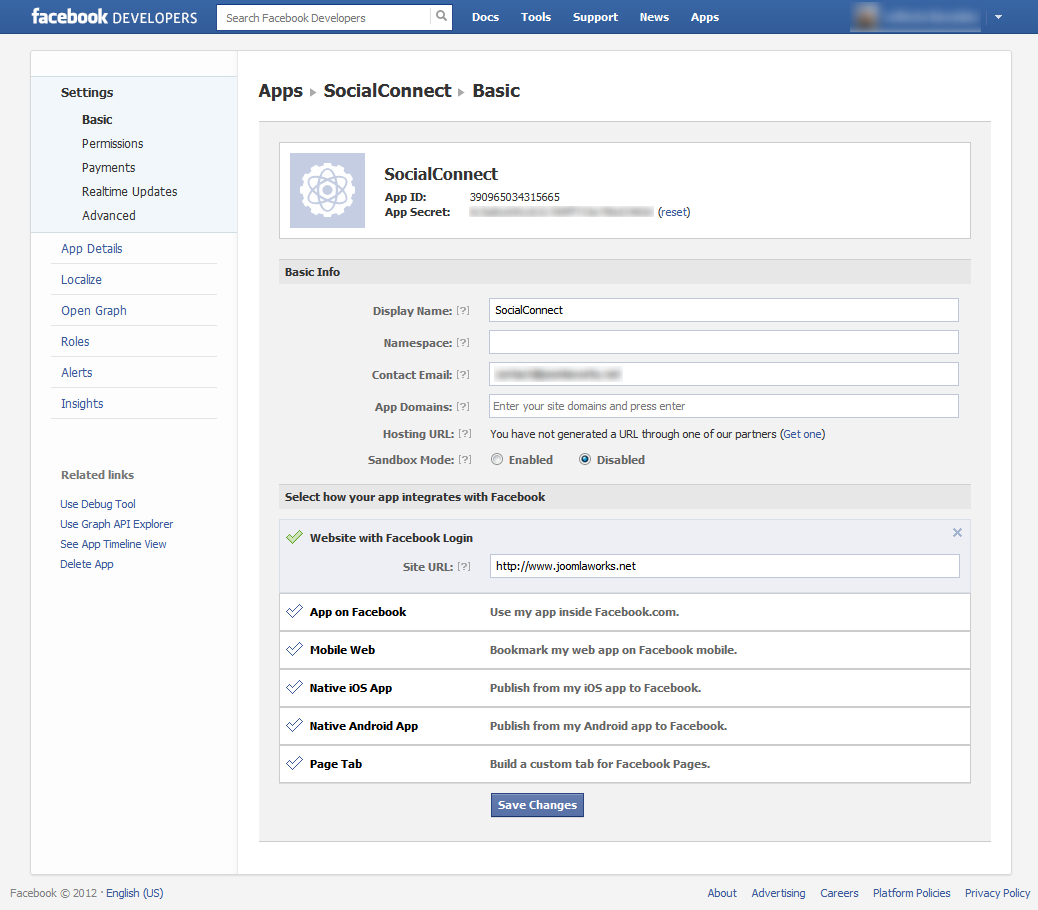Viewport: 1038px width, 910px height.
Task: Click the checkmark icon beside Native iOS App
Action: click(295, 687)
